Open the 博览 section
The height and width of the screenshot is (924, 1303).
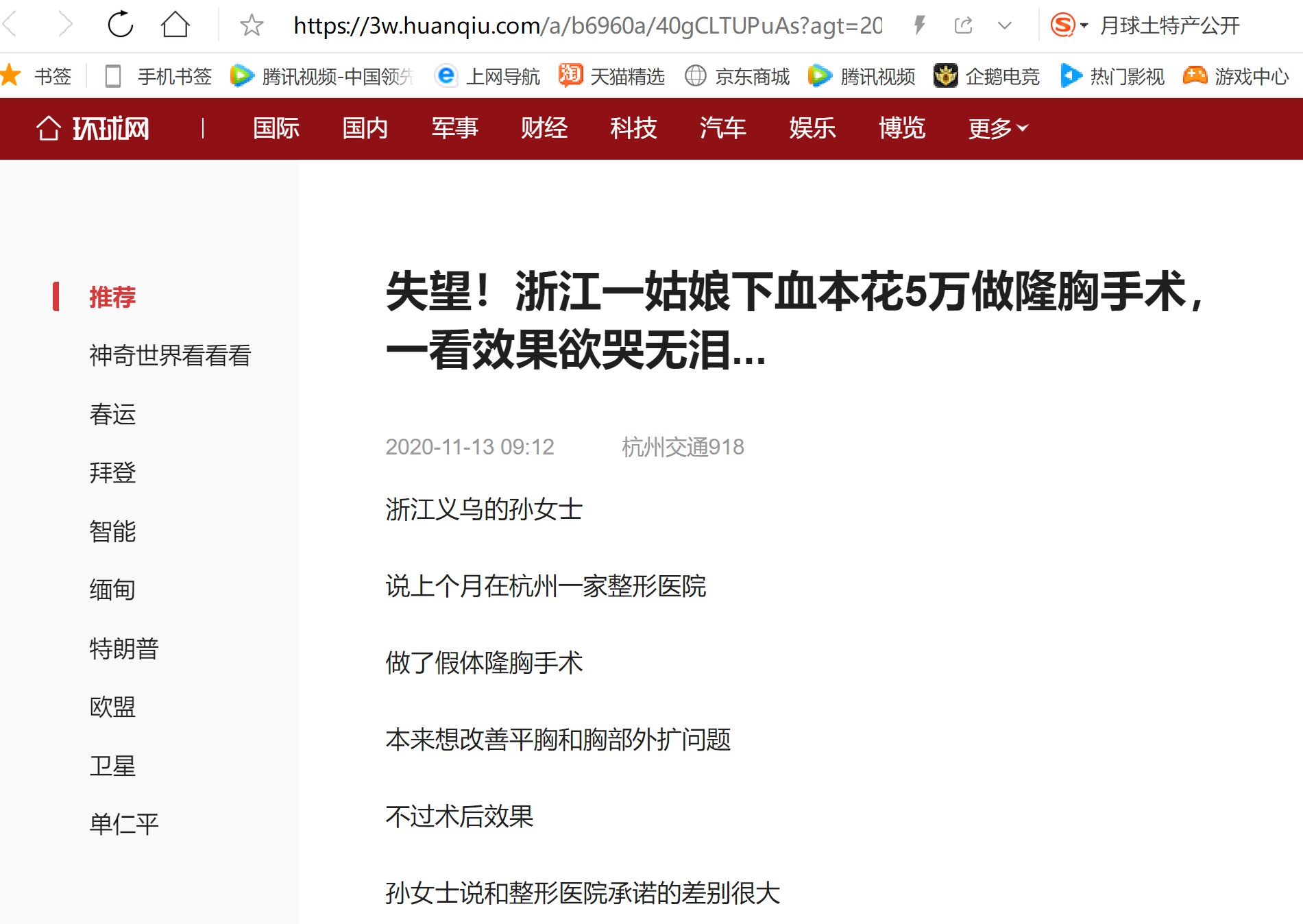[x=902, y=128]
